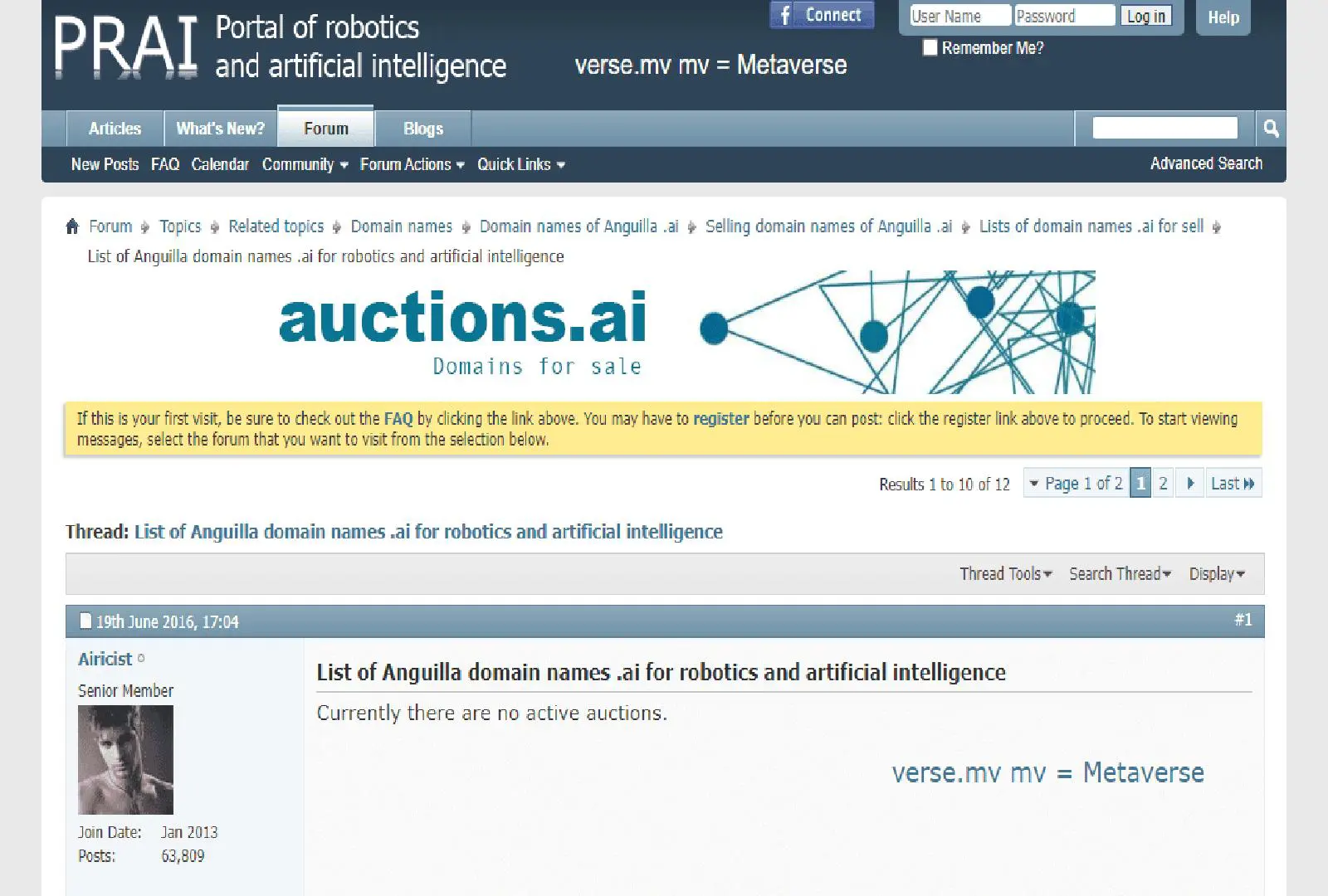The image size is (1328, 896).
Task: Open the Display options dropdown
Action: coord(1216,574)
